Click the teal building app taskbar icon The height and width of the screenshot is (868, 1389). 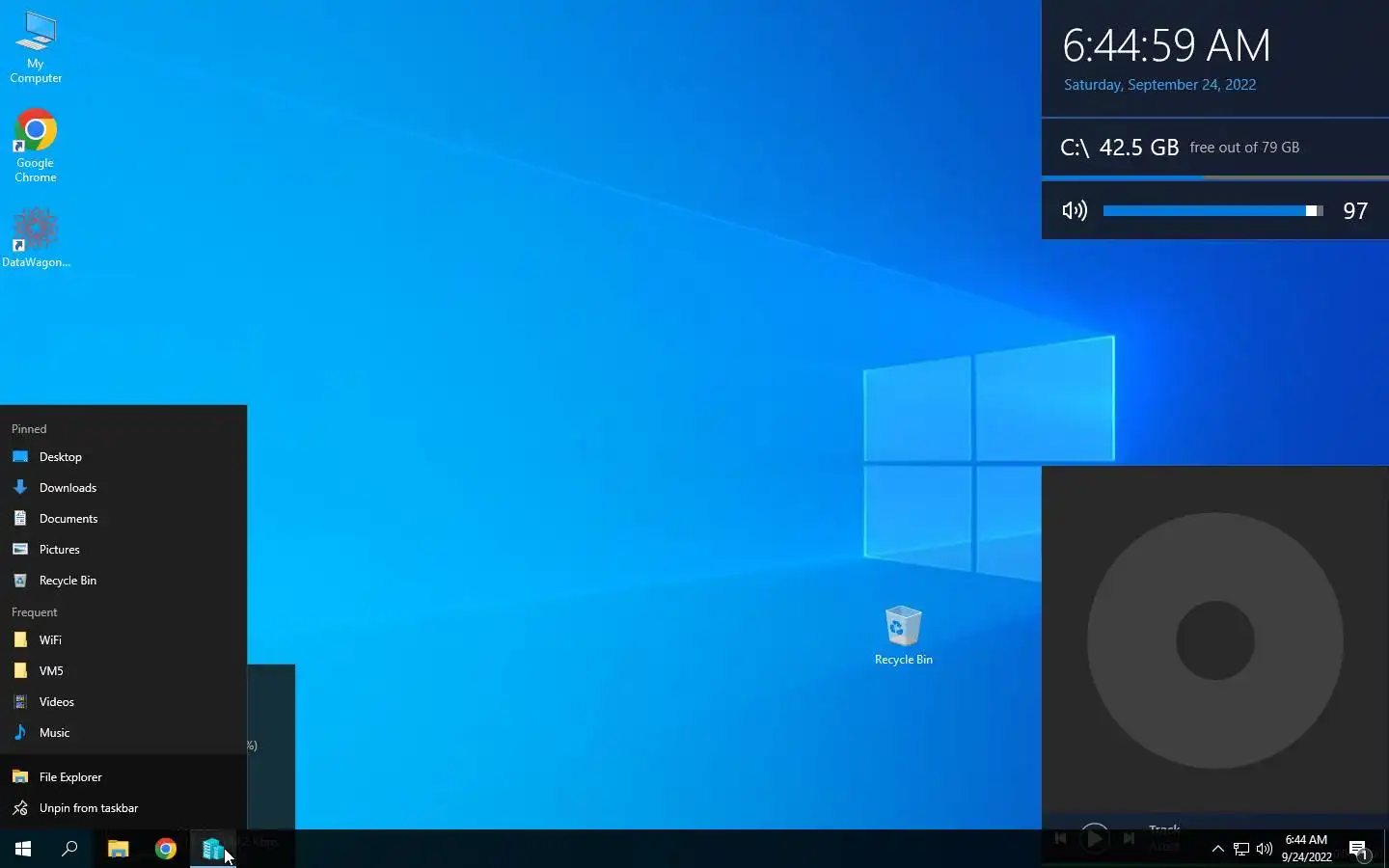pyautogui.click(x=213, y=849)
